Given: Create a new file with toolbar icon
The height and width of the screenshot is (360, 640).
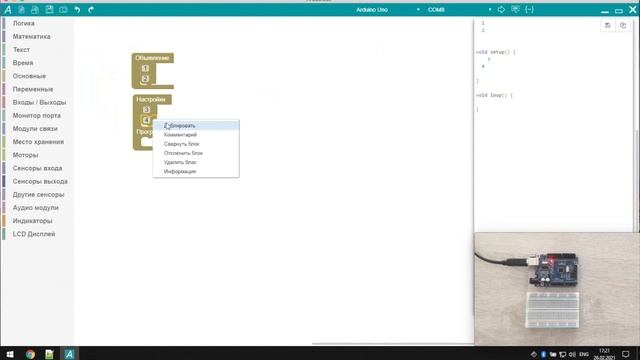Looking at the screenshot, I should [22, 9].
